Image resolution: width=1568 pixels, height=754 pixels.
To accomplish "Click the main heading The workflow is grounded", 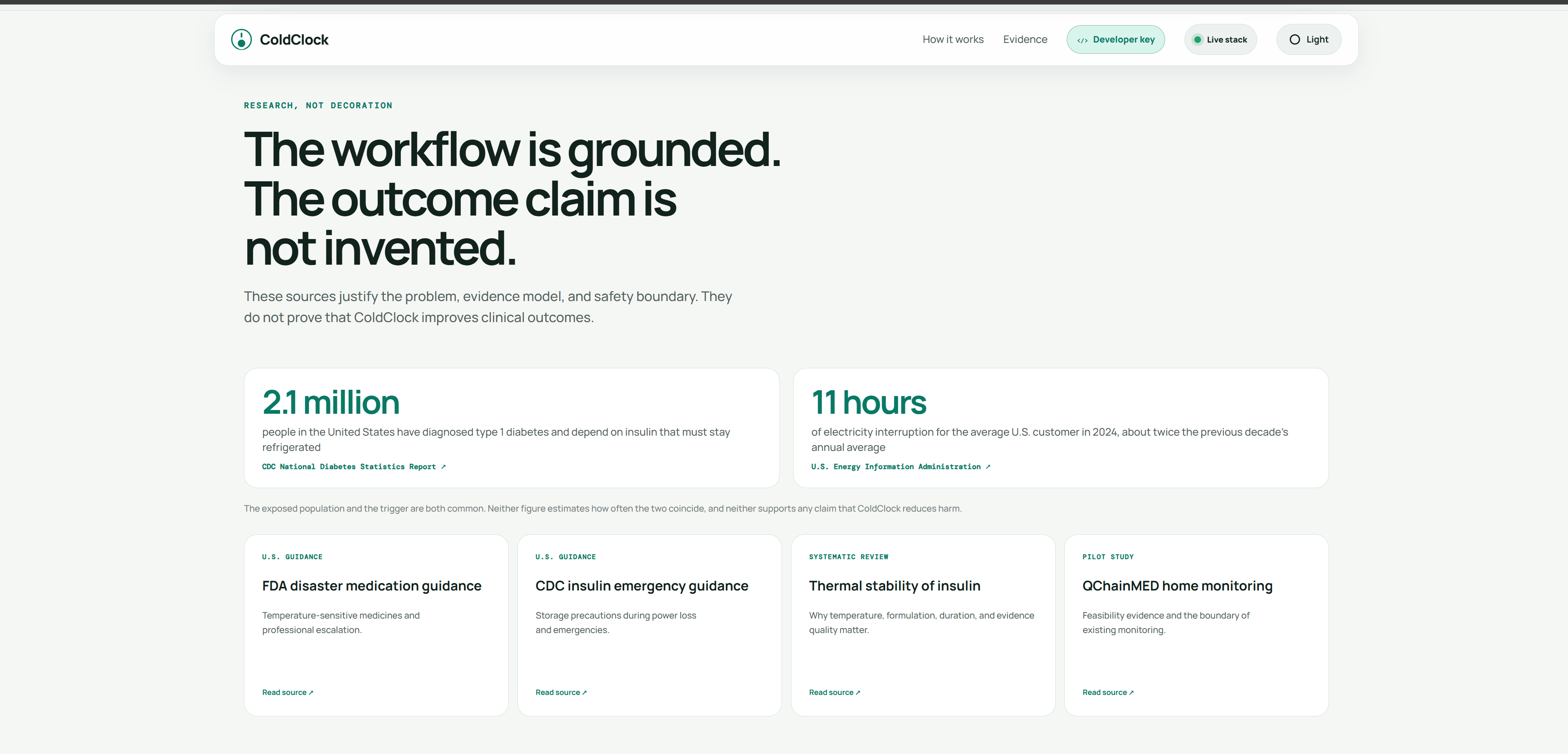I will click(x=512, y=199).
